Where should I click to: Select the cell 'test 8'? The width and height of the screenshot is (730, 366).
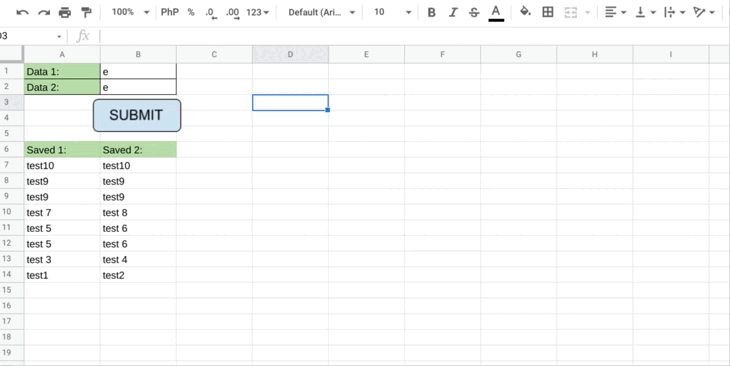coord(138,212)
